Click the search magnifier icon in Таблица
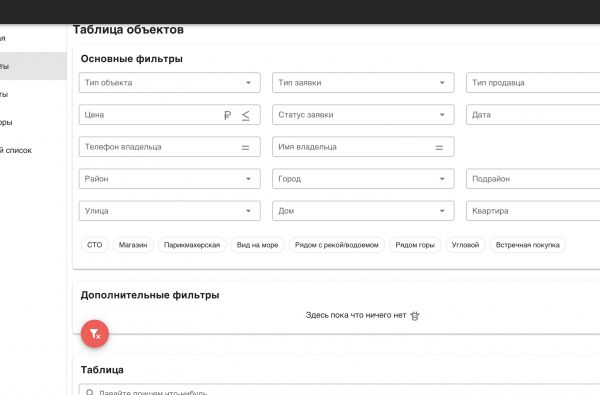This screenshot has width=600, height=395. (x=90, y=392)
